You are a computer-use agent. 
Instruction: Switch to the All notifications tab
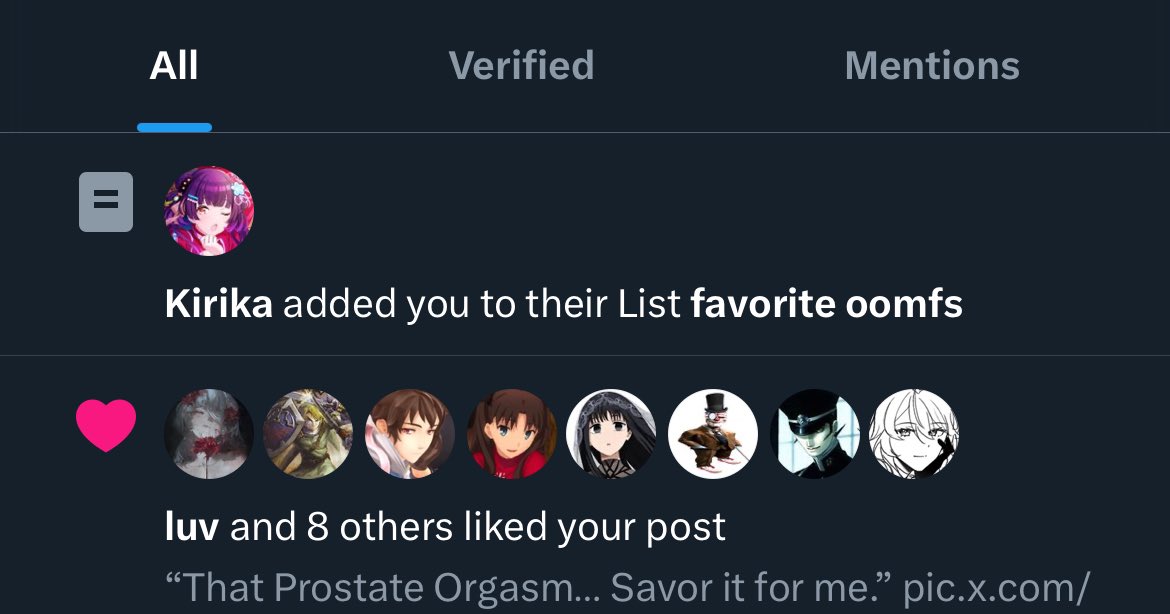click(x=174, y=66)
